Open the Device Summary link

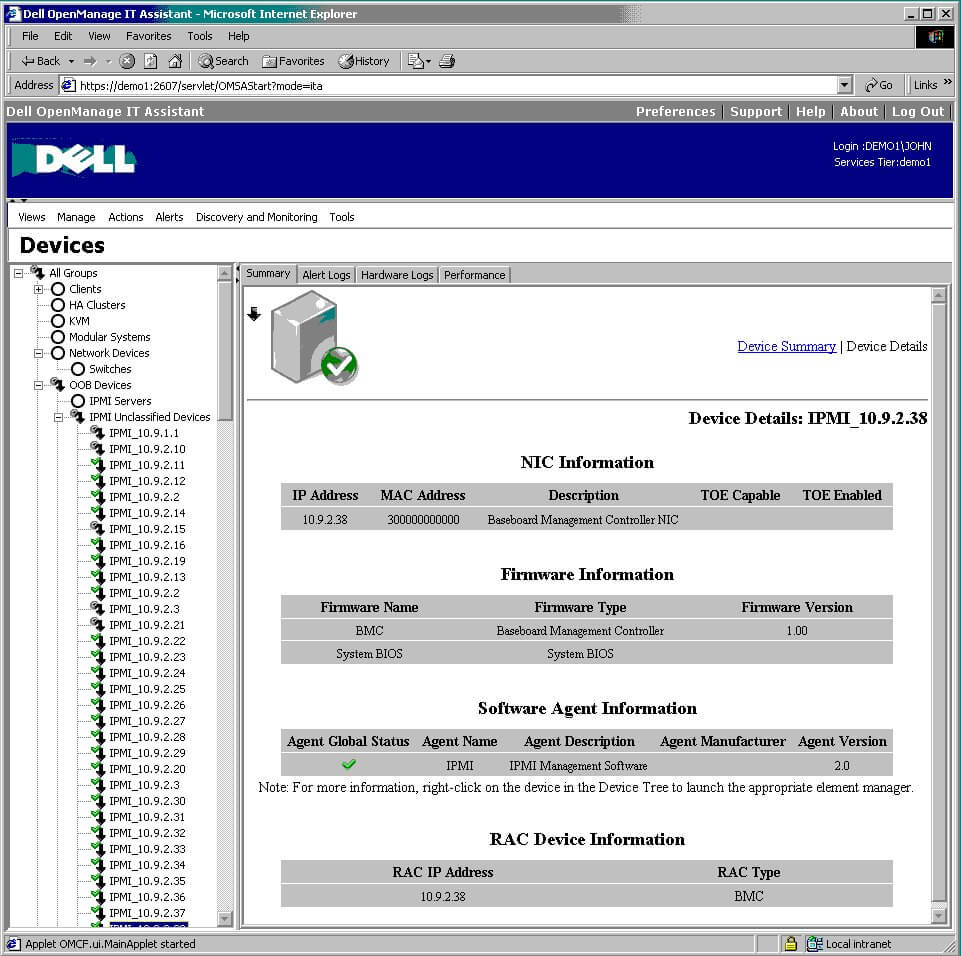coord(786,346)
